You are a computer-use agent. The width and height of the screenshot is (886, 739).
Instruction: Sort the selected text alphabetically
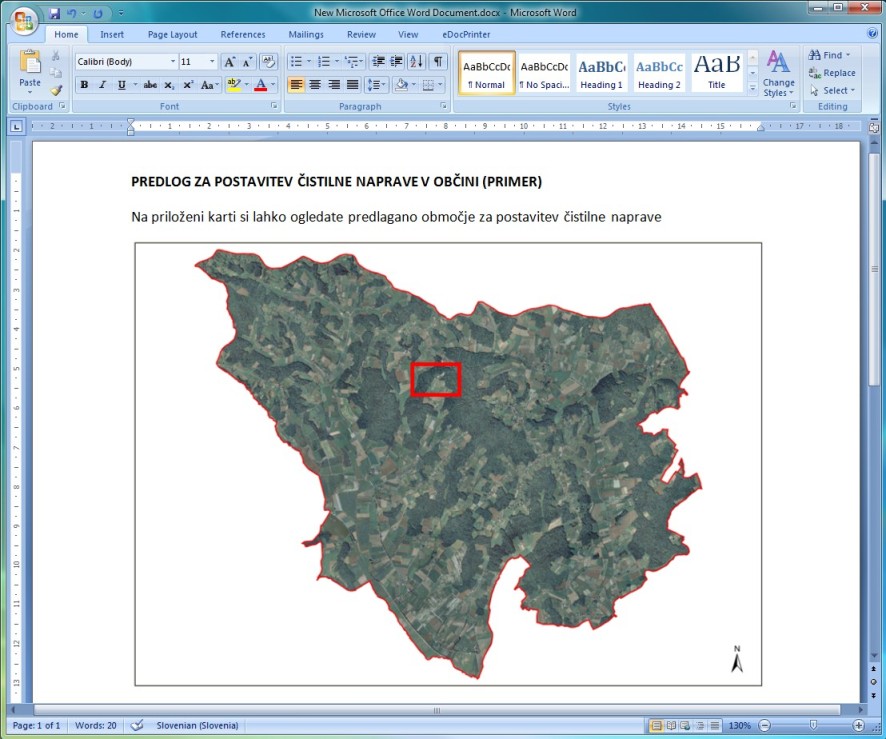(x=416, y=62)
